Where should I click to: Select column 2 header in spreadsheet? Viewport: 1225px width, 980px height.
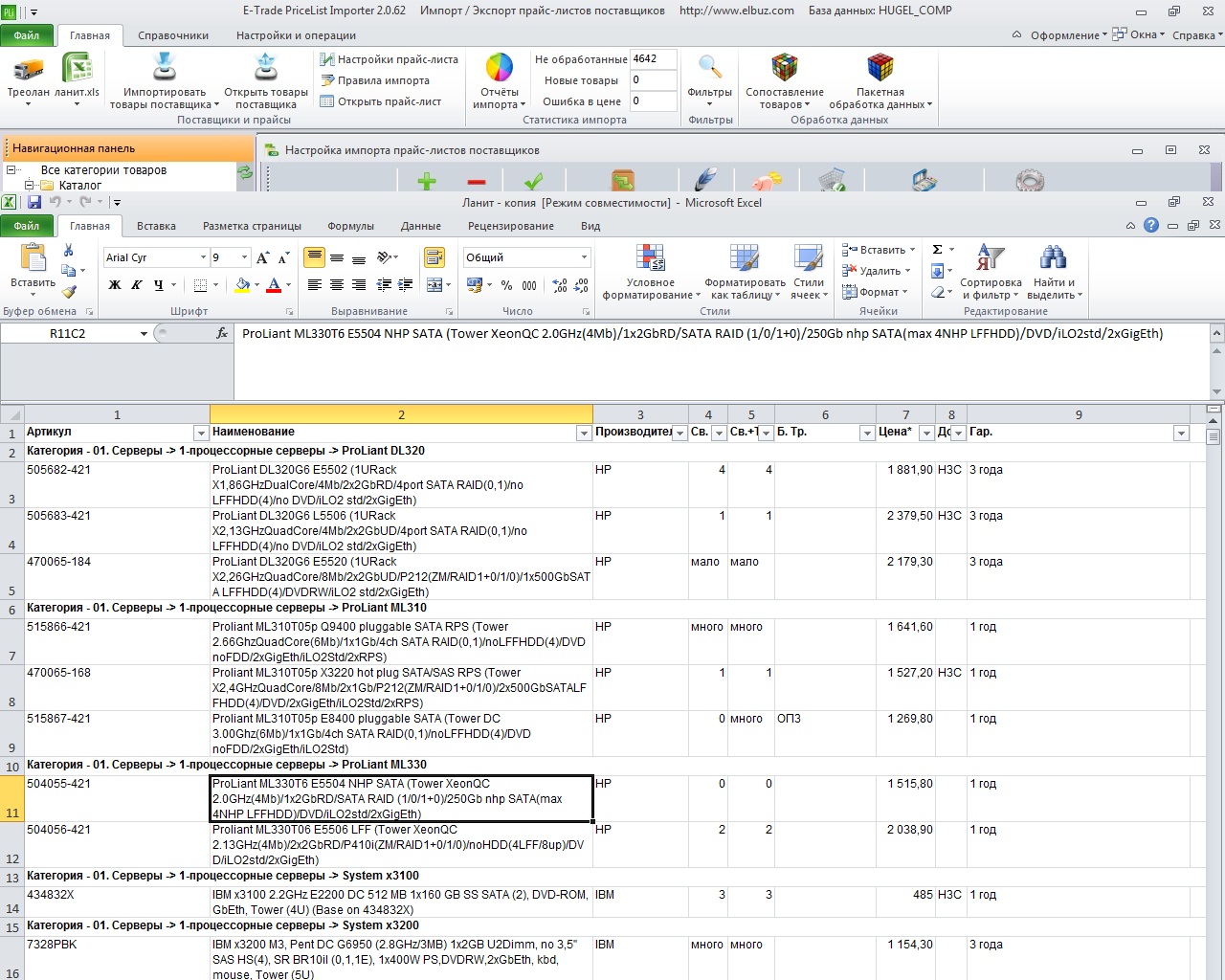click(x=401, y=414)
